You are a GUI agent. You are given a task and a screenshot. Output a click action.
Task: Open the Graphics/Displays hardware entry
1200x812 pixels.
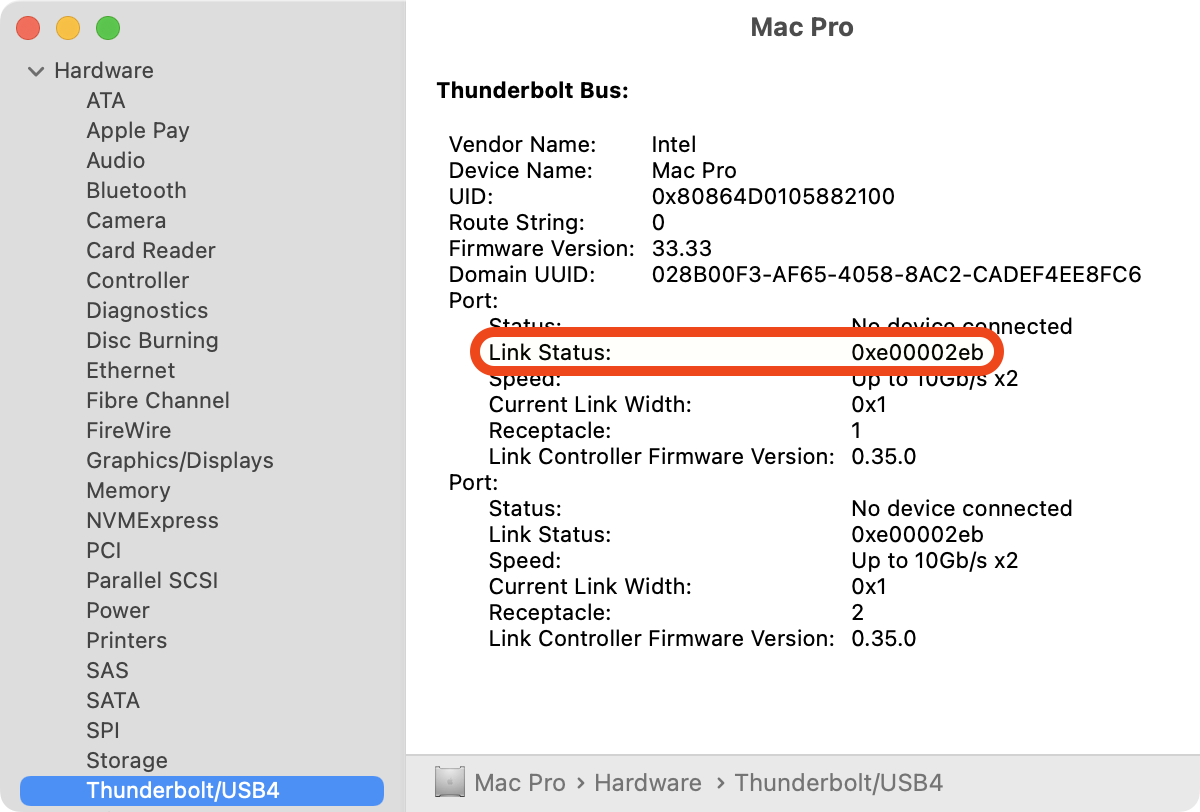click(180, 460)
